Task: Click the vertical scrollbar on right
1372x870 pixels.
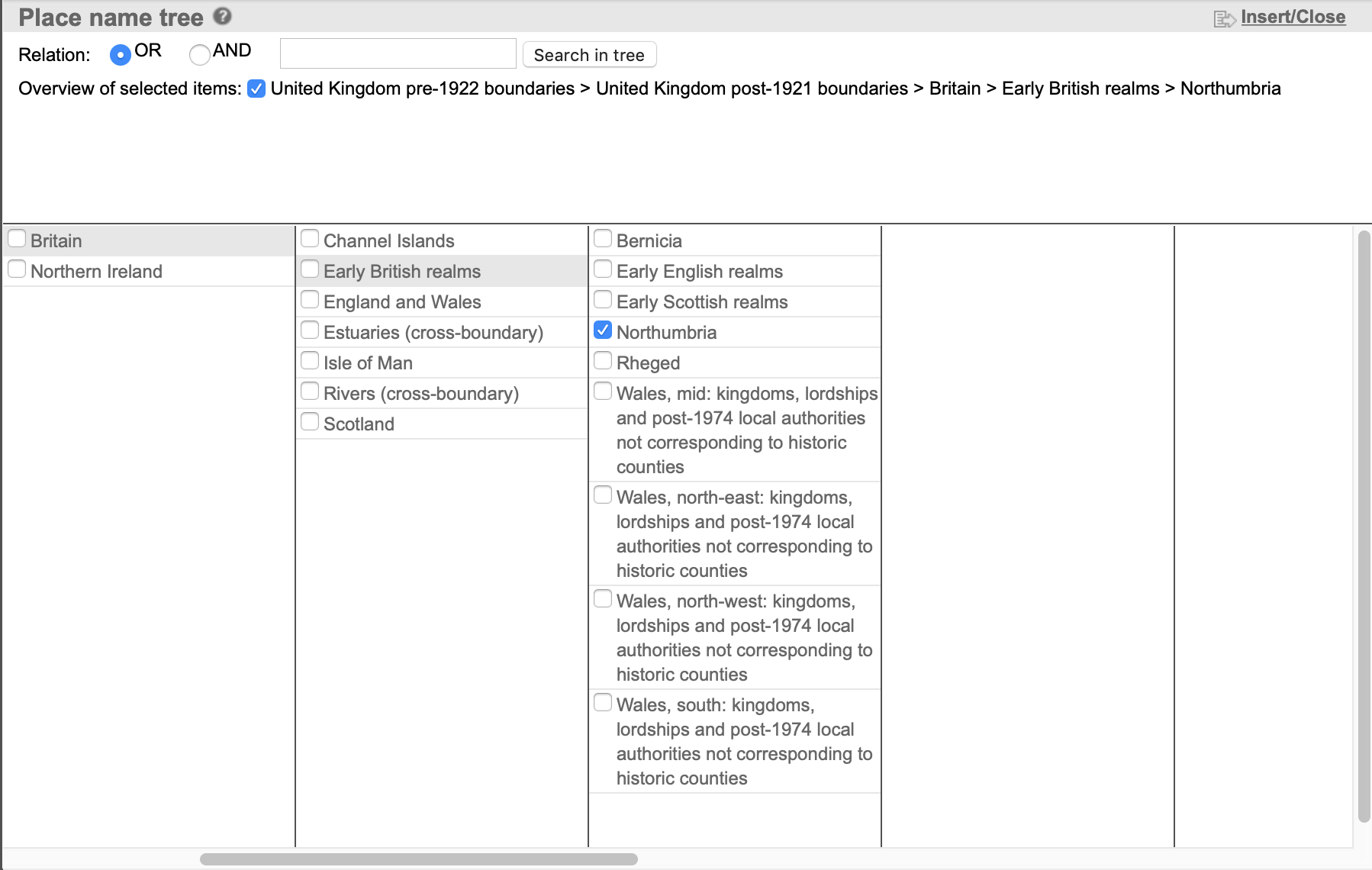Action: [x=1364, y=527]
